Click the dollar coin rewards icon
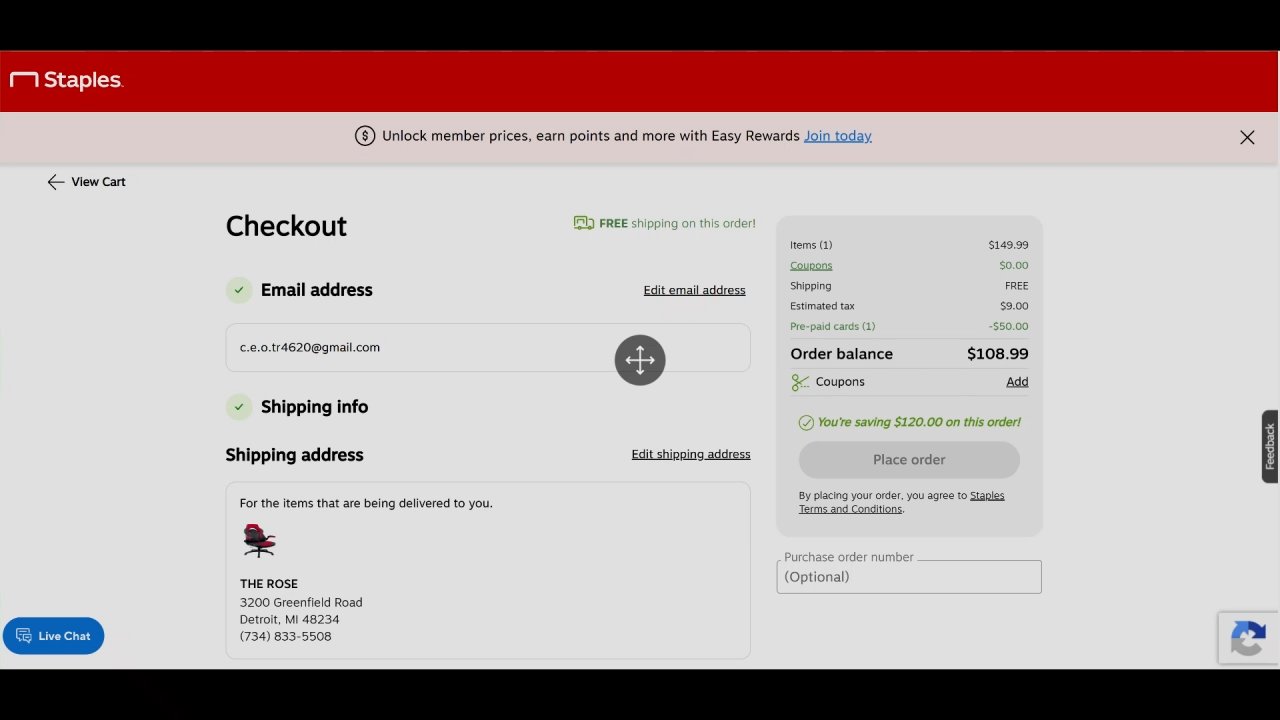The width and height of the screenshot is (1280, 720). click(x=365, y=136)
